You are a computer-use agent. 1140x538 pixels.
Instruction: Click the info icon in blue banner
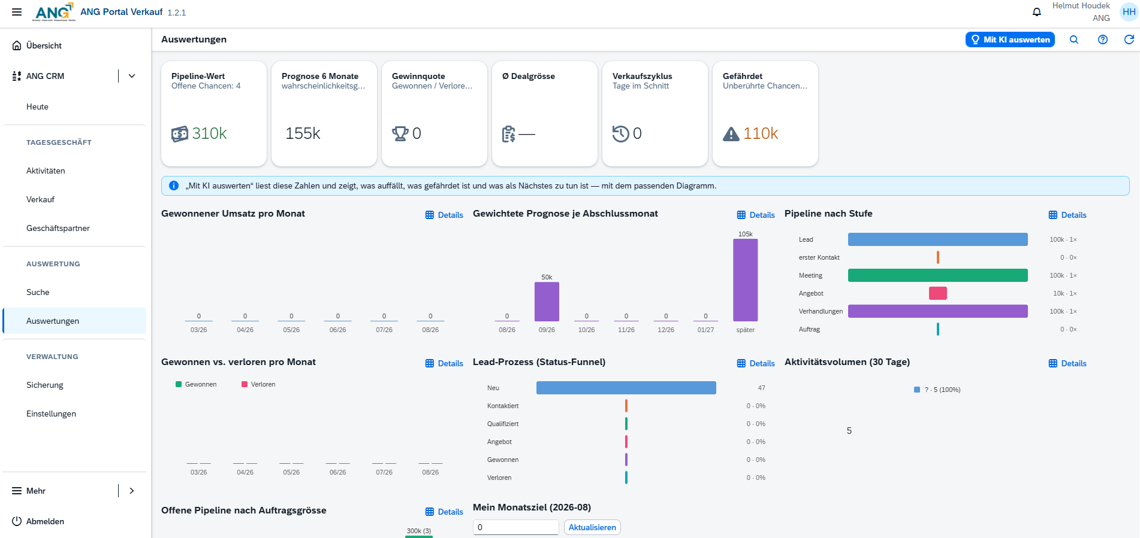(173, 186)
